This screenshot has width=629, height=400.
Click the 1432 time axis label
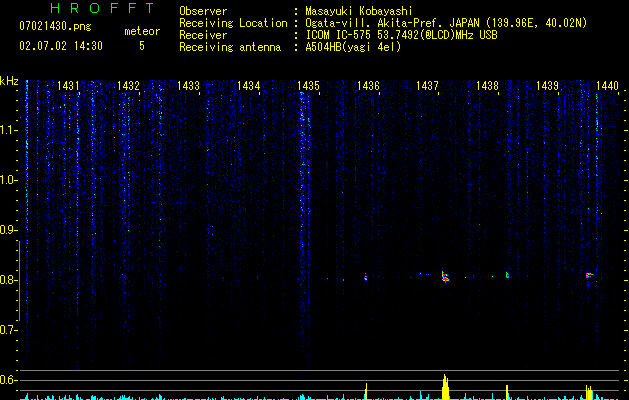tap(128, 86)
